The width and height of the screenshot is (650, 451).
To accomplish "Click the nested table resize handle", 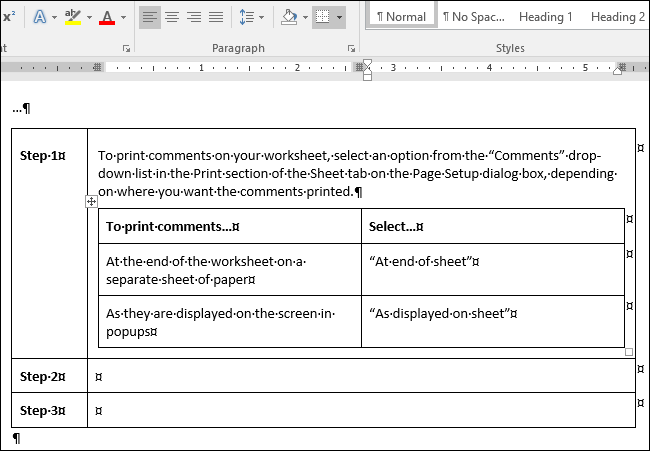I will click(x=629, y=352).
